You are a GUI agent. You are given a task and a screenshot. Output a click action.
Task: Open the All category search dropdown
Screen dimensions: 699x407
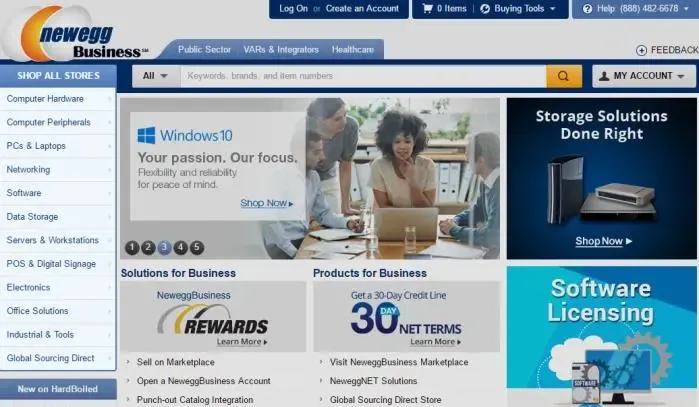[x=156, y=76]
